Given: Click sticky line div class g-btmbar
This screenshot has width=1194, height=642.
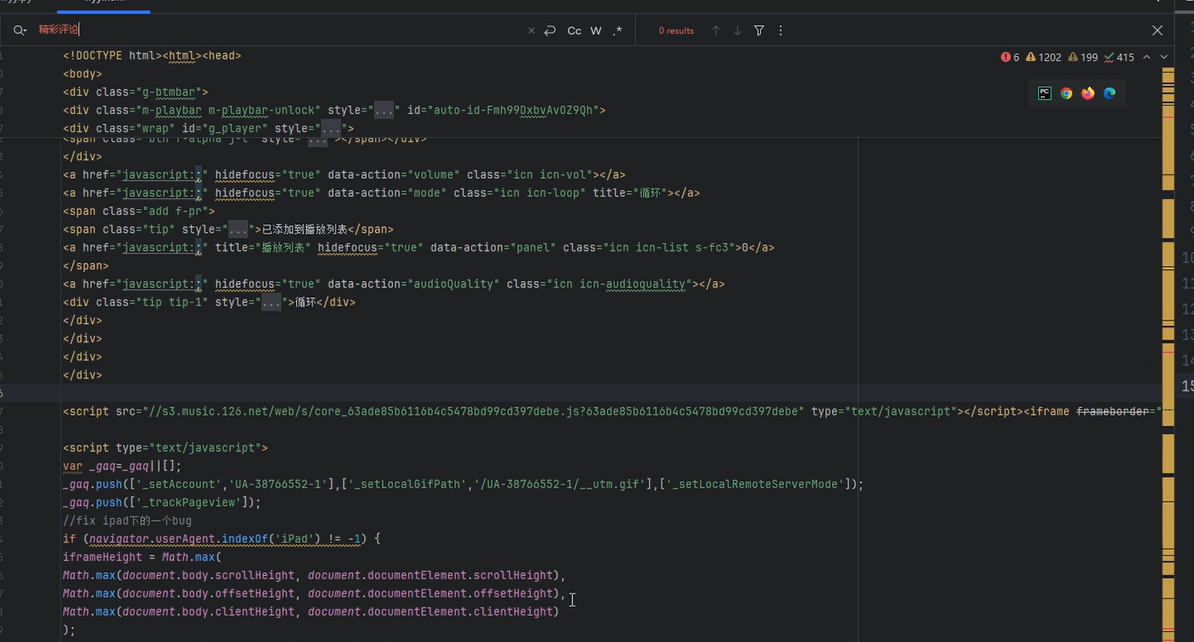Looking at the screenshot, I should tap(136, 92).
